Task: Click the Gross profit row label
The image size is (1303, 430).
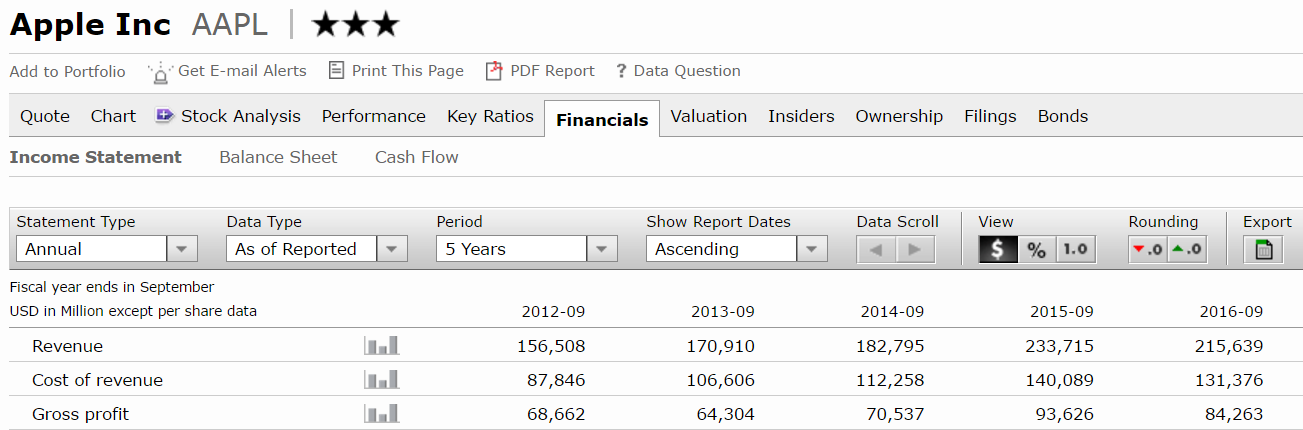Action: [x=80, y=414]
